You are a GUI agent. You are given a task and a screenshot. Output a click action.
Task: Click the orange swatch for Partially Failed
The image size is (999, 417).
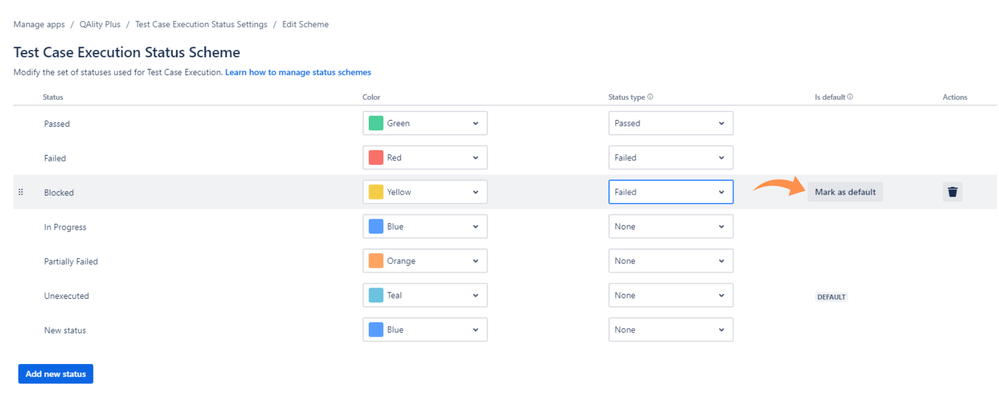point(376,261)
